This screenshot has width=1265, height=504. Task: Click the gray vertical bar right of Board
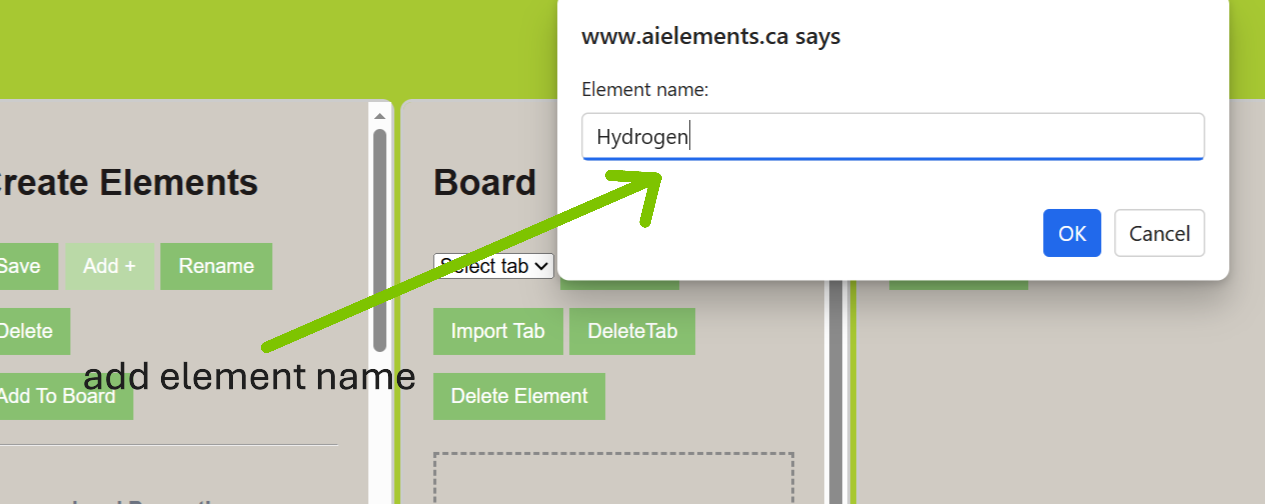pyautogui.click(x=836, y=400)
